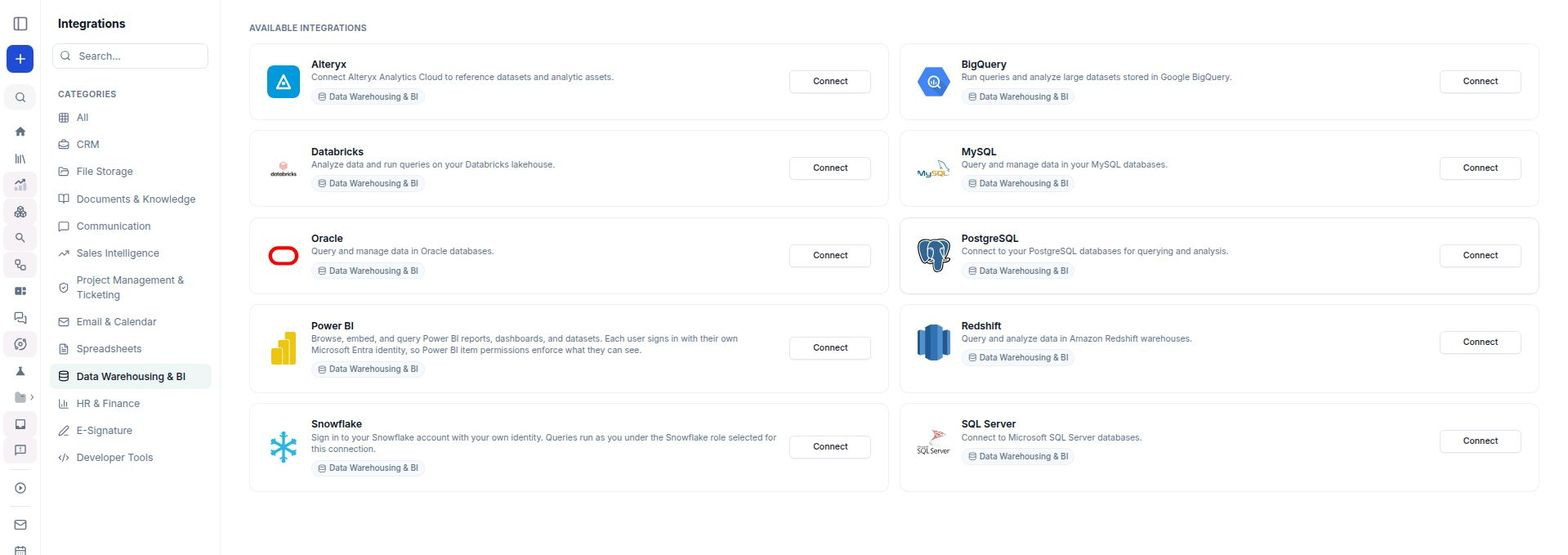This screenshot has width=1568, height=555.
Task: Click the PostgreSQL title text
Action: coord(990,239)
